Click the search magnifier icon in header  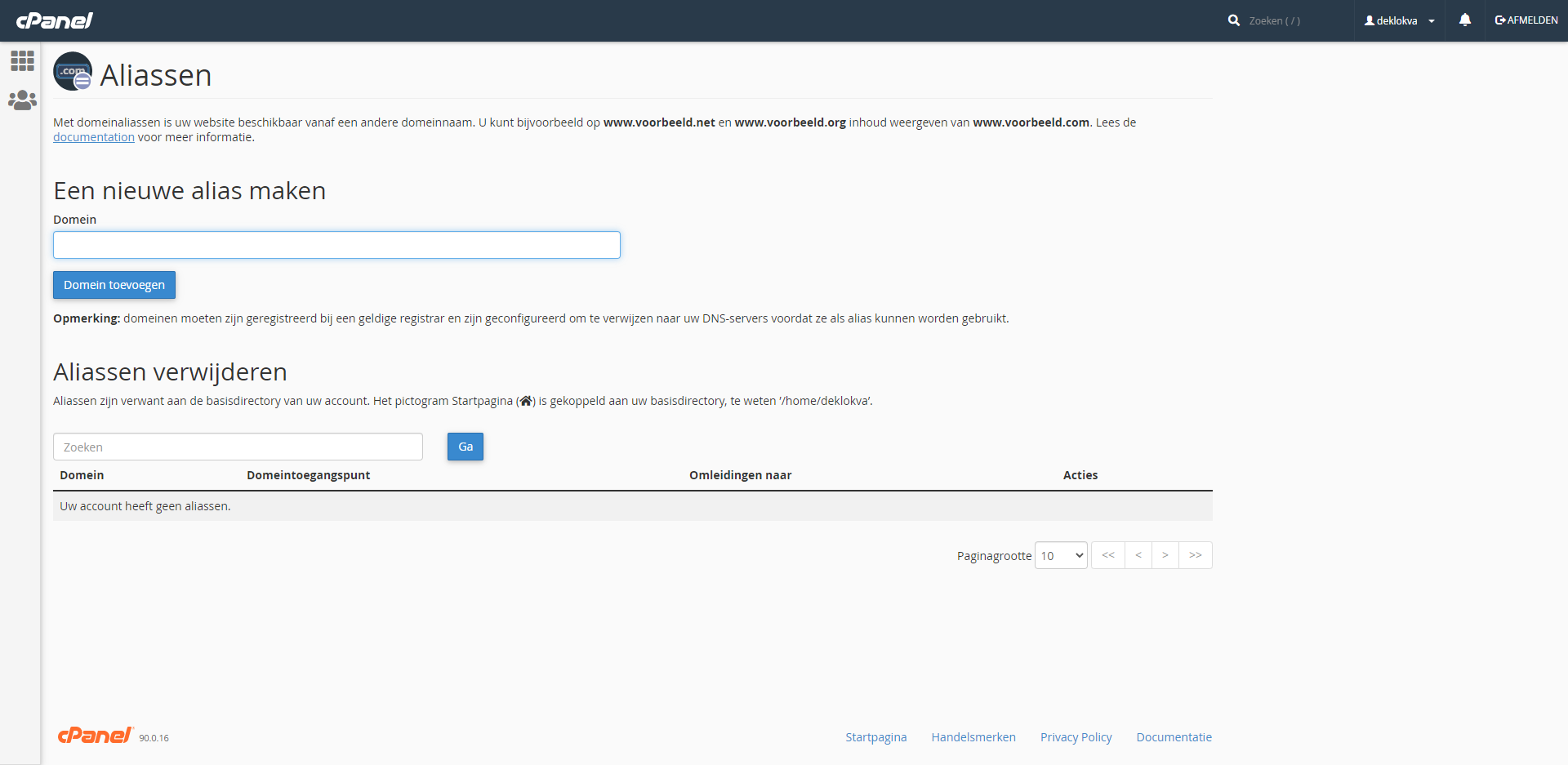(1233, 20)
